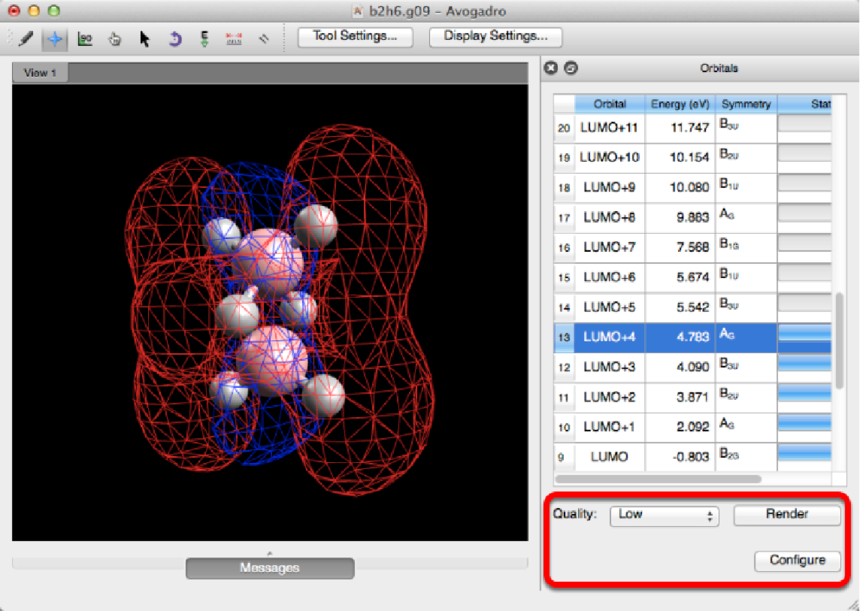Viewport: 860px width, 611px height.
Task: Start the Auto Optimization tool
Action: pos(204,39)
